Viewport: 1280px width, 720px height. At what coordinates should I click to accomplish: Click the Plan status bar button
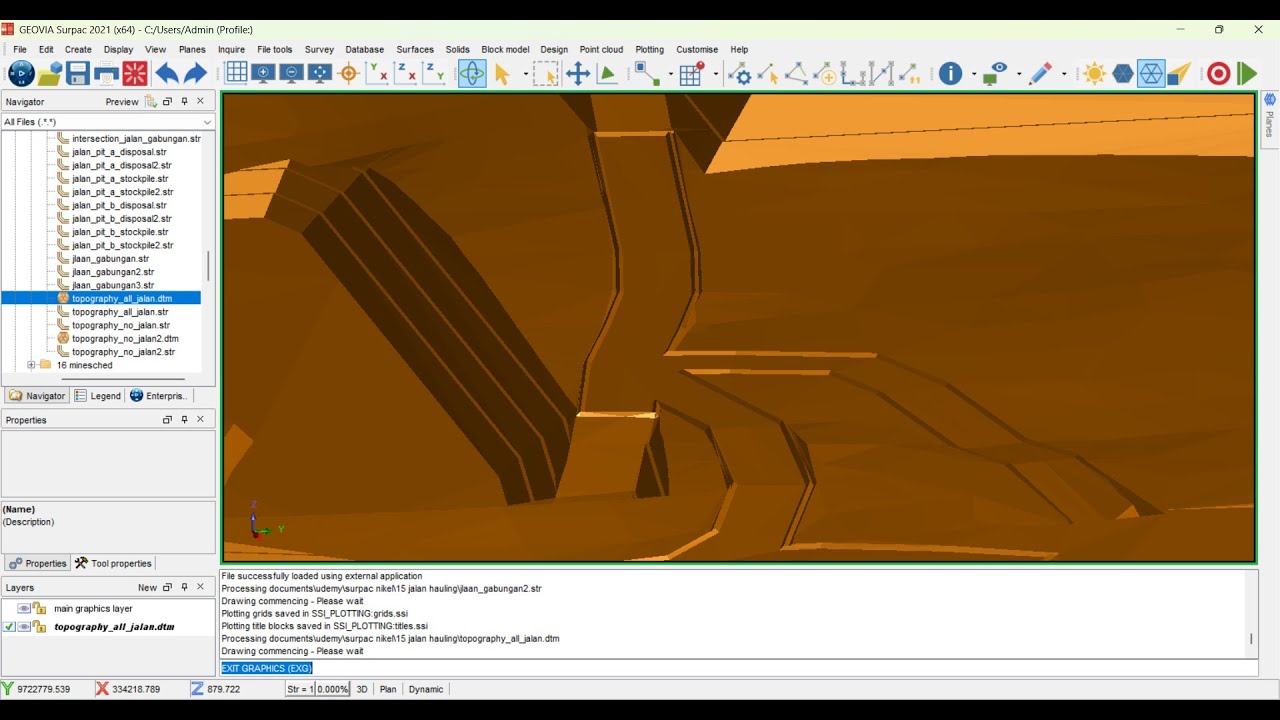tap(388, 689)
